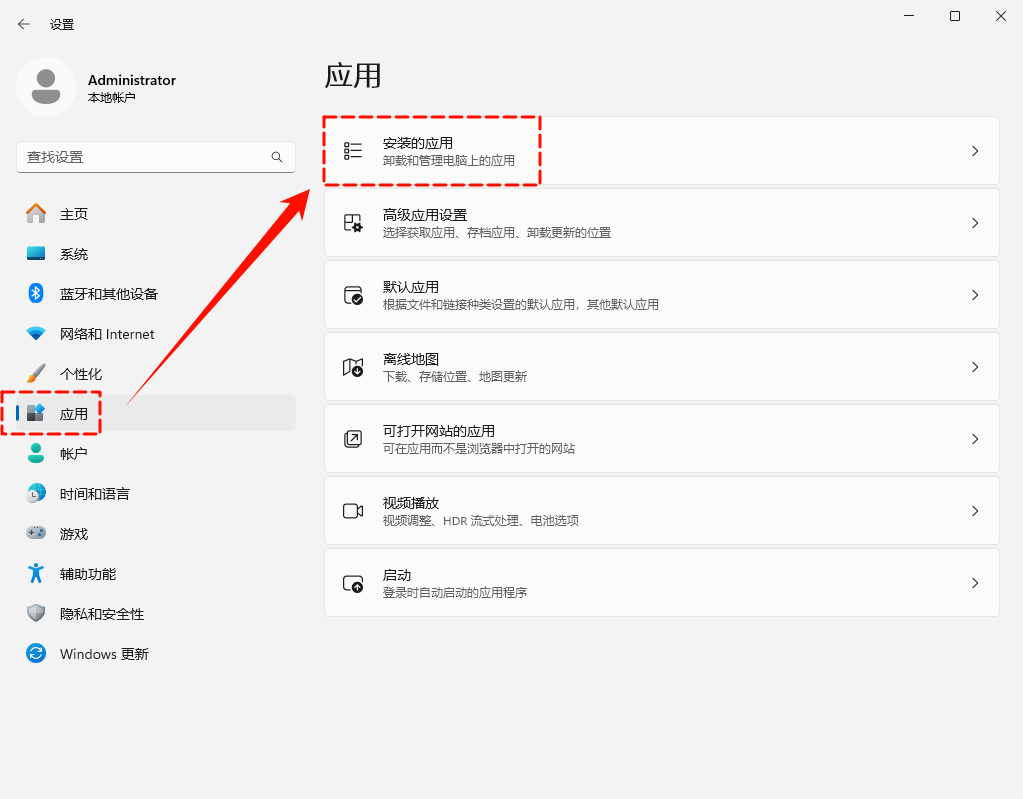This screenshot has width=1023, height=799.
Task: Open the 可打开网站的应用 settings
Action: (x=660, y=439)
